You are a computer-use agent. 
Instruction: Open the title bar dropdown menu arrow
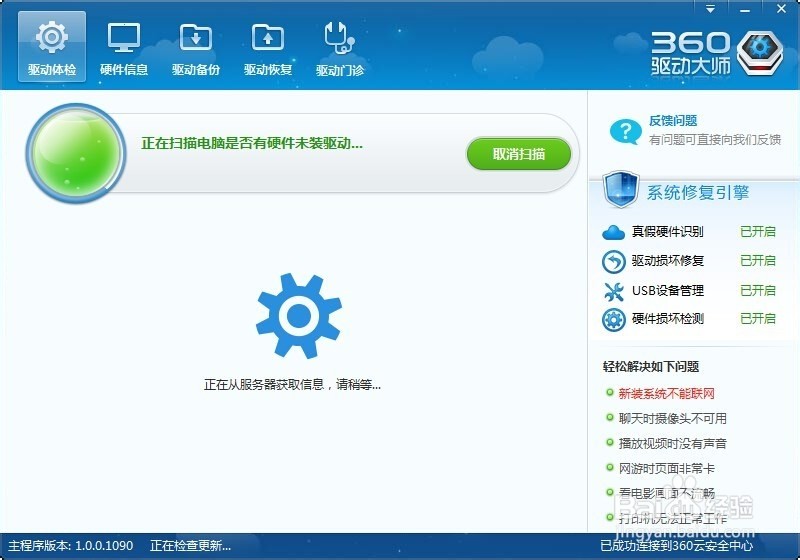710,9
